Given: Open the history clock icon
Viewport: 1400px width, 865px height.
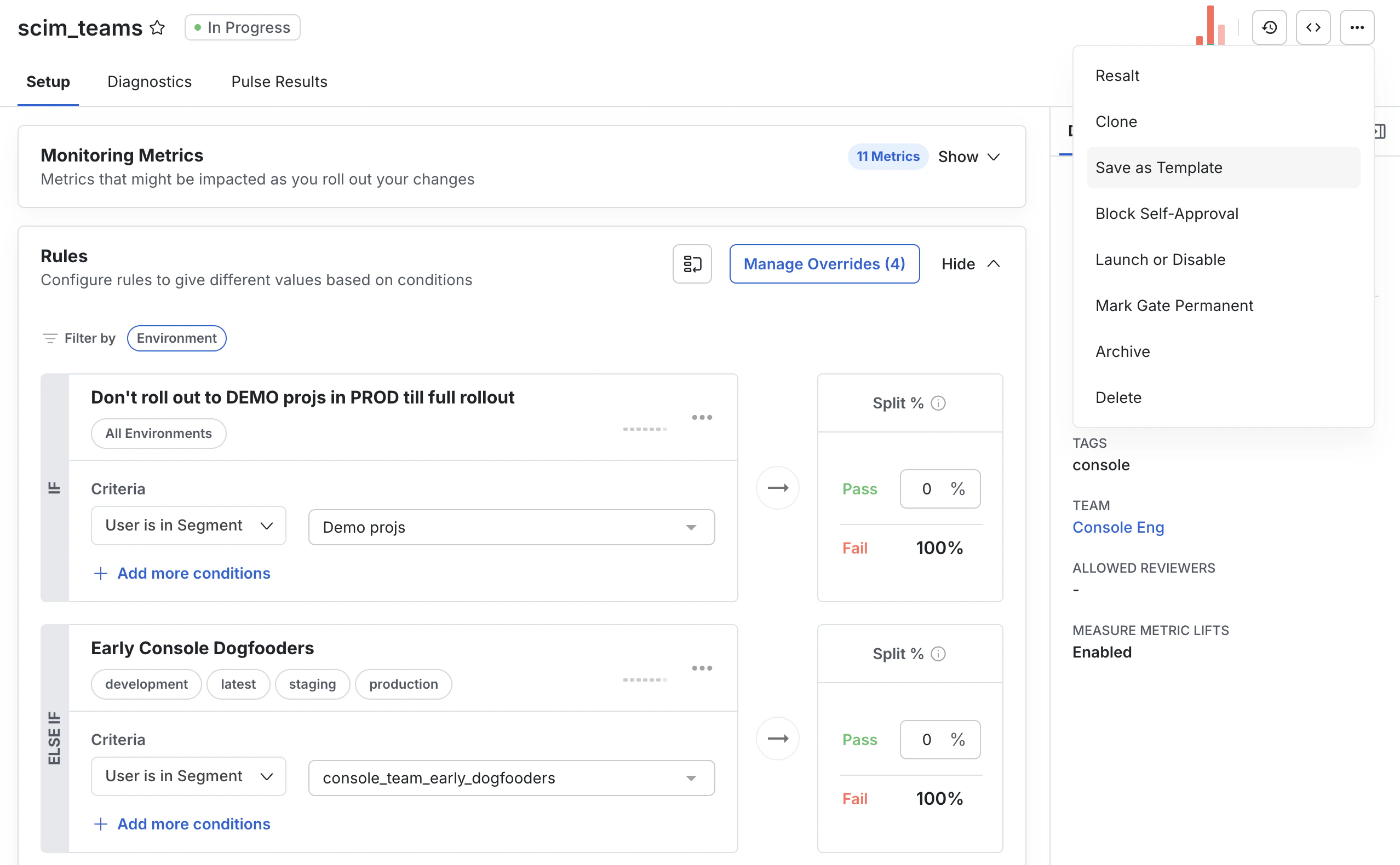Looking at the screenshot, I should tap(1269, 27).
